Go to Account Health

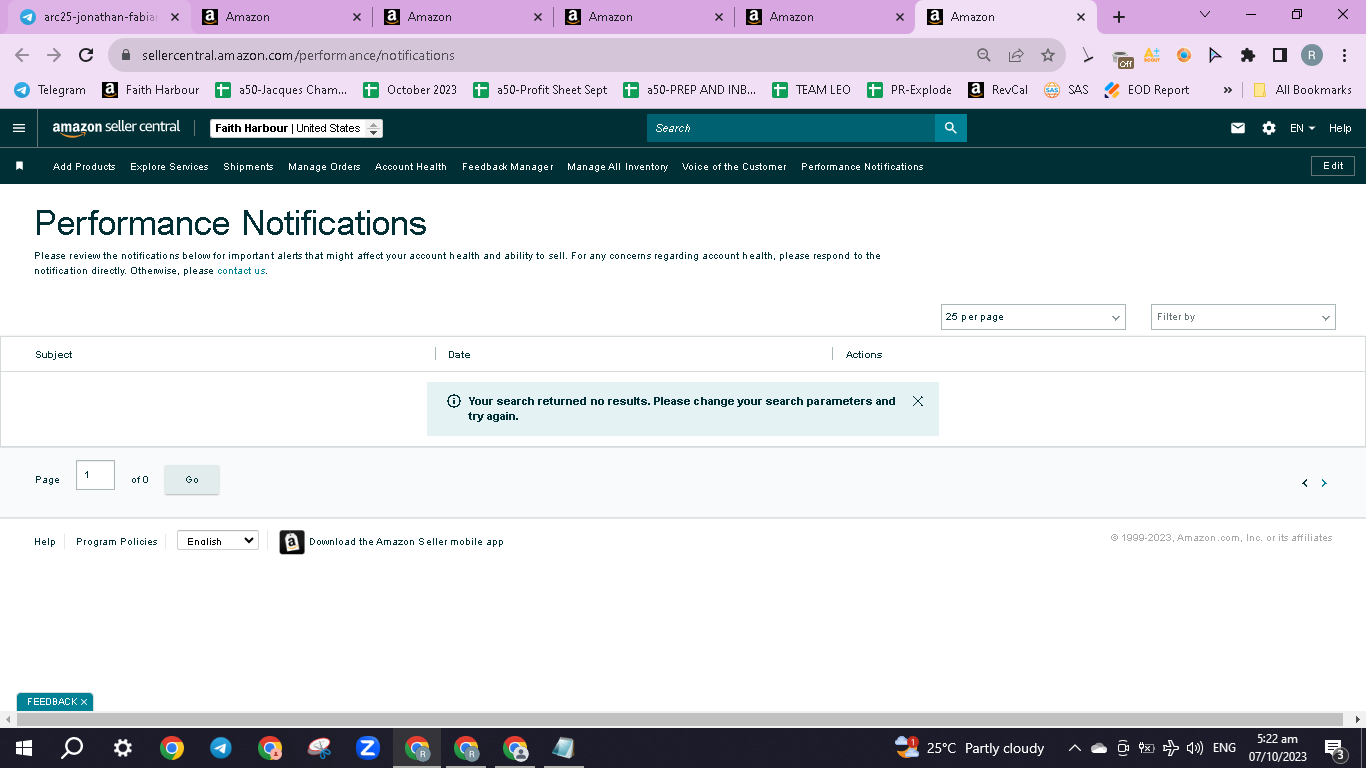point(411,167)
